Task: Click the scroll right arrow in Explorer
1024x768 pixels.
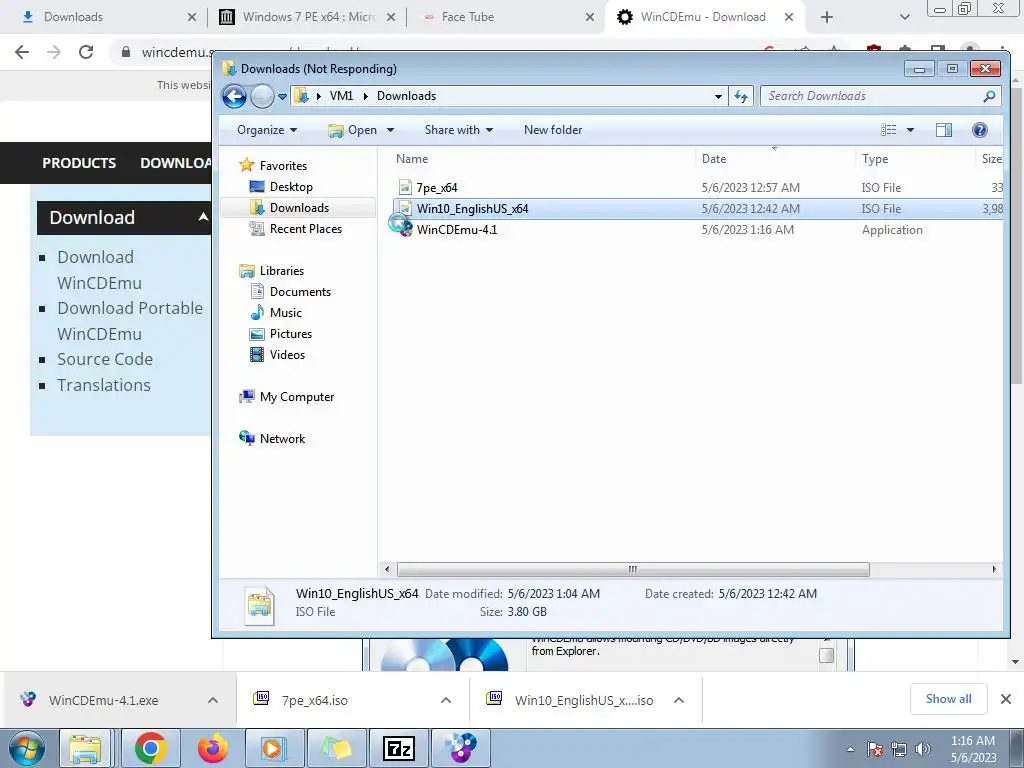Action: 994,569
